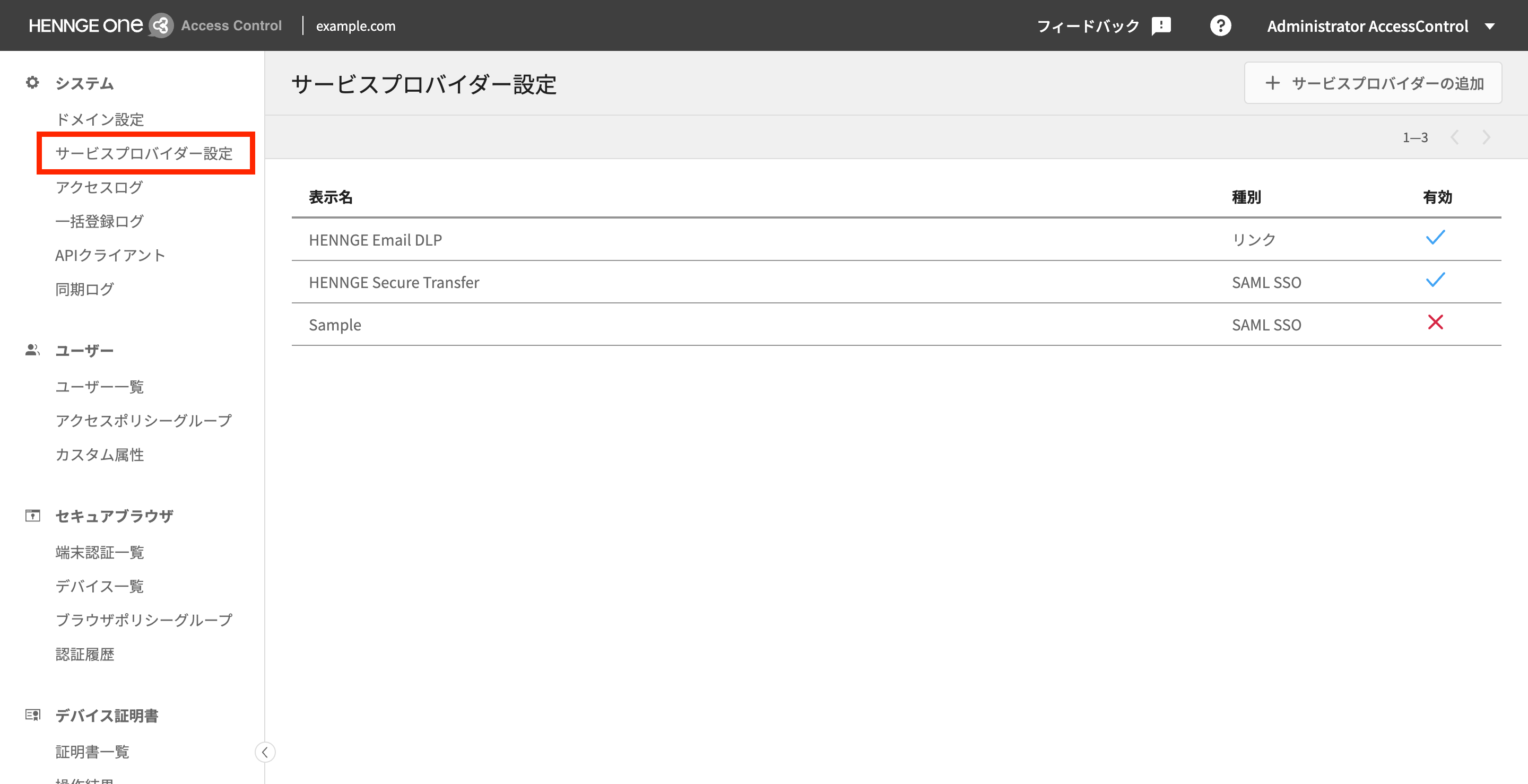Click the red disabled X for Sample

pos(1436,322)
